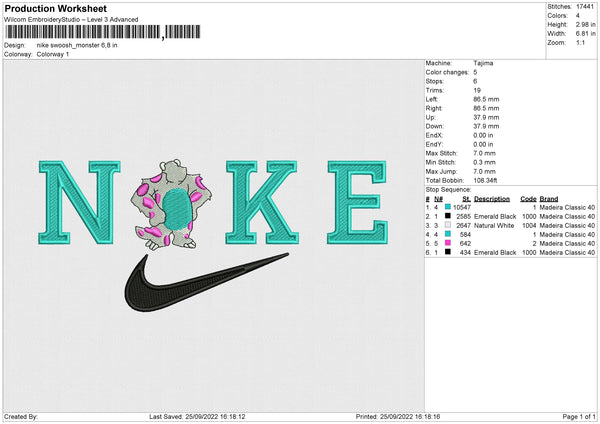Click the "Stop Sequence:" heading
Viewport: 600px width, 424px height.
pyautogui.click(x=449, y=190)
